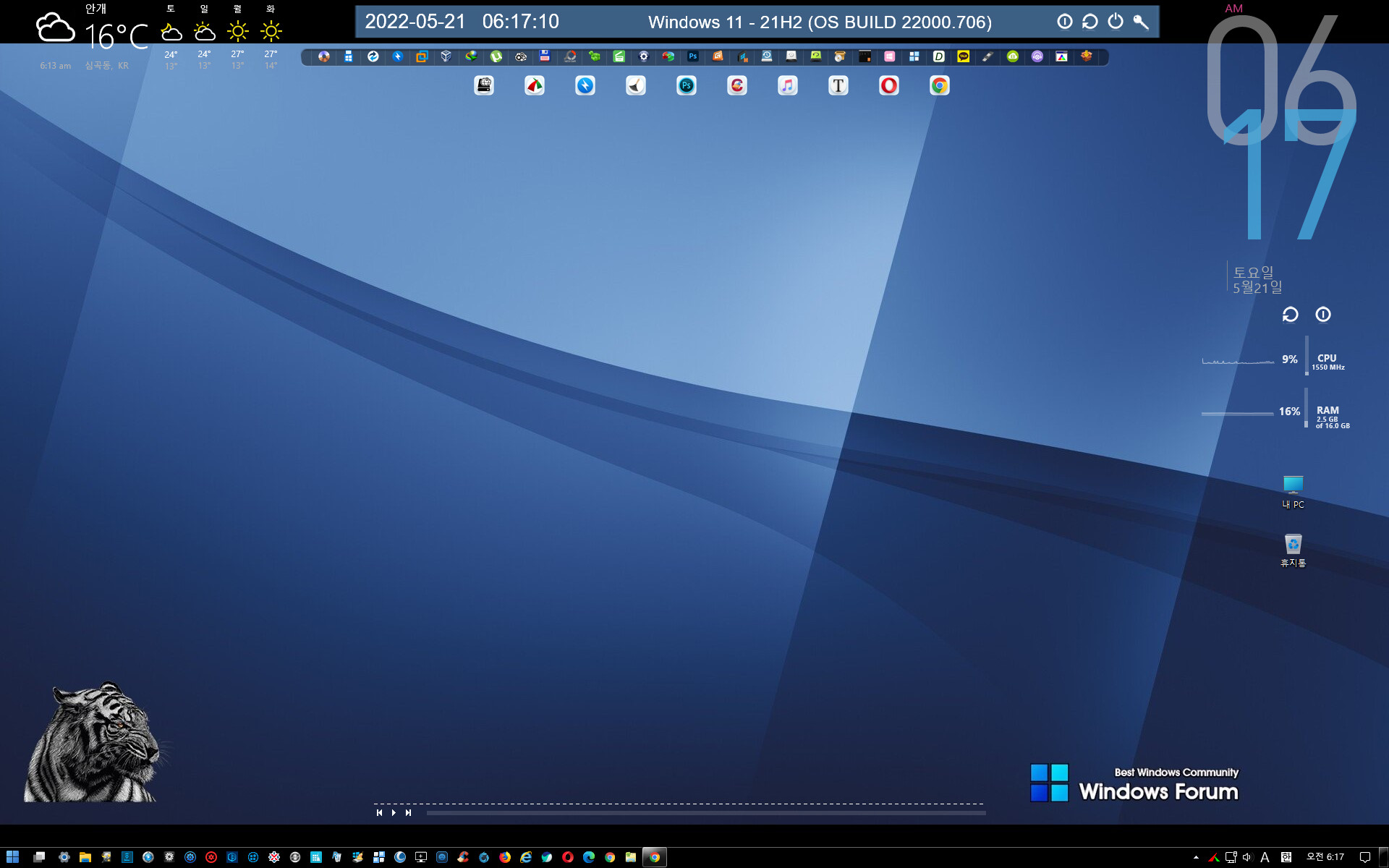
Task: Launch Firefox from the taskbar
Action: tap(505, 857)
